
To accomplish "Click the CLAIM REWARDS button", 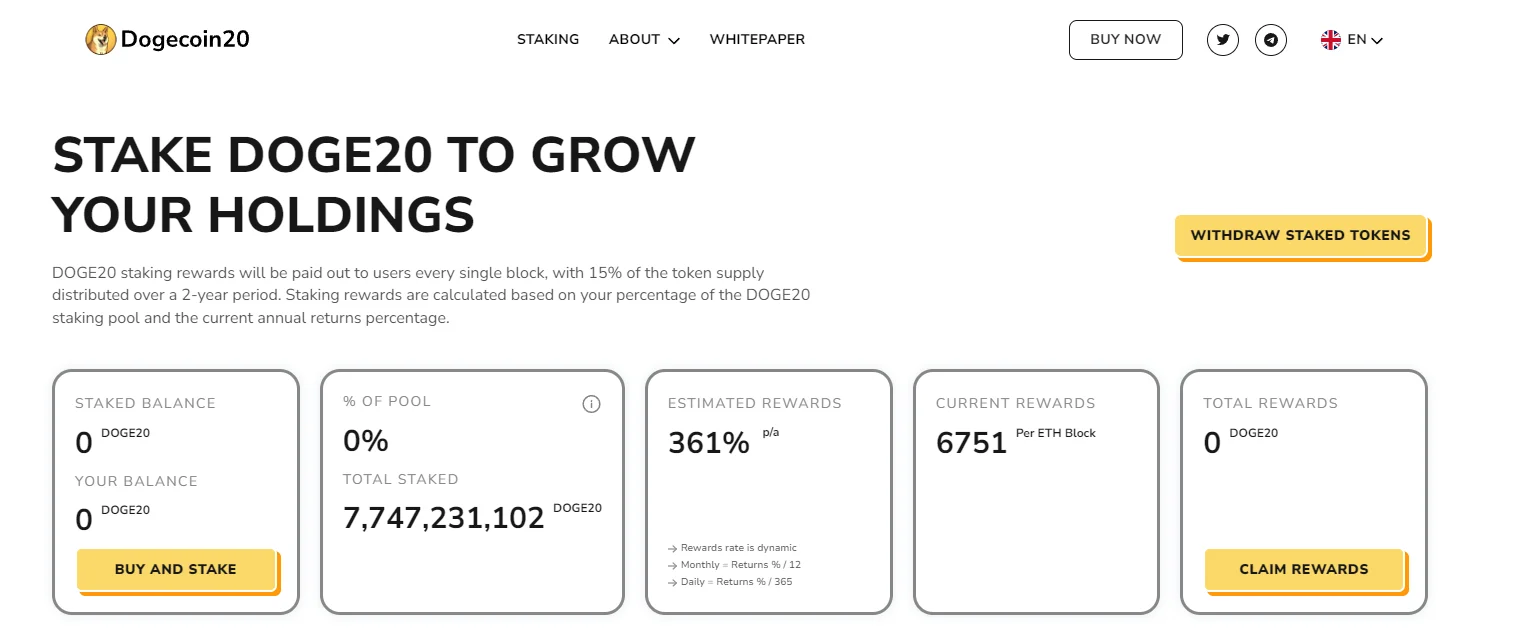I will click(x=1304, y=569).
